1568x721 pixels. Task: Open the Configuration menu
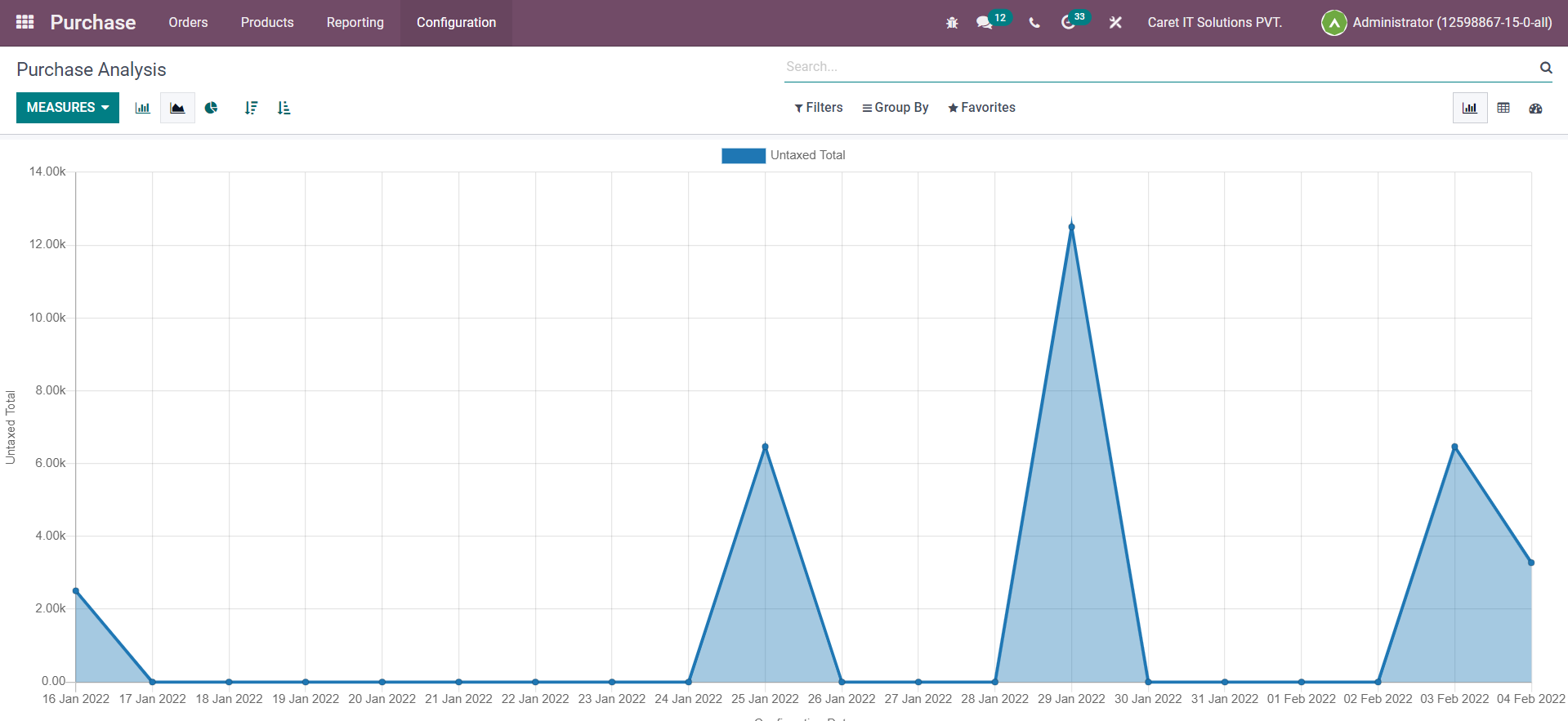point(456,23)
